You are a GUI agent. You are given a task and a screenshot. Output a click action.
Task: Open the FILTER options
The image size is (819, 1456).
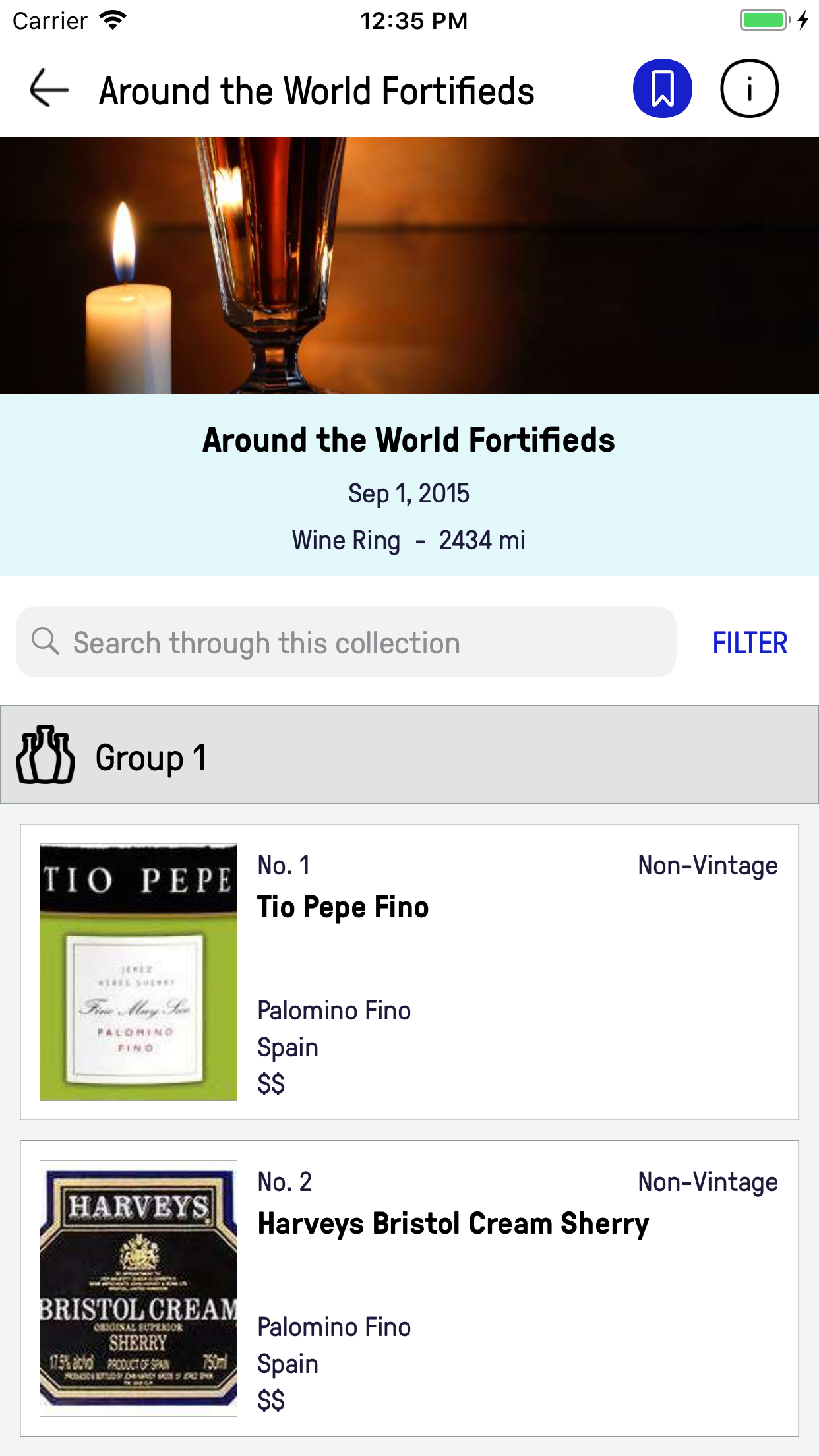750,643
